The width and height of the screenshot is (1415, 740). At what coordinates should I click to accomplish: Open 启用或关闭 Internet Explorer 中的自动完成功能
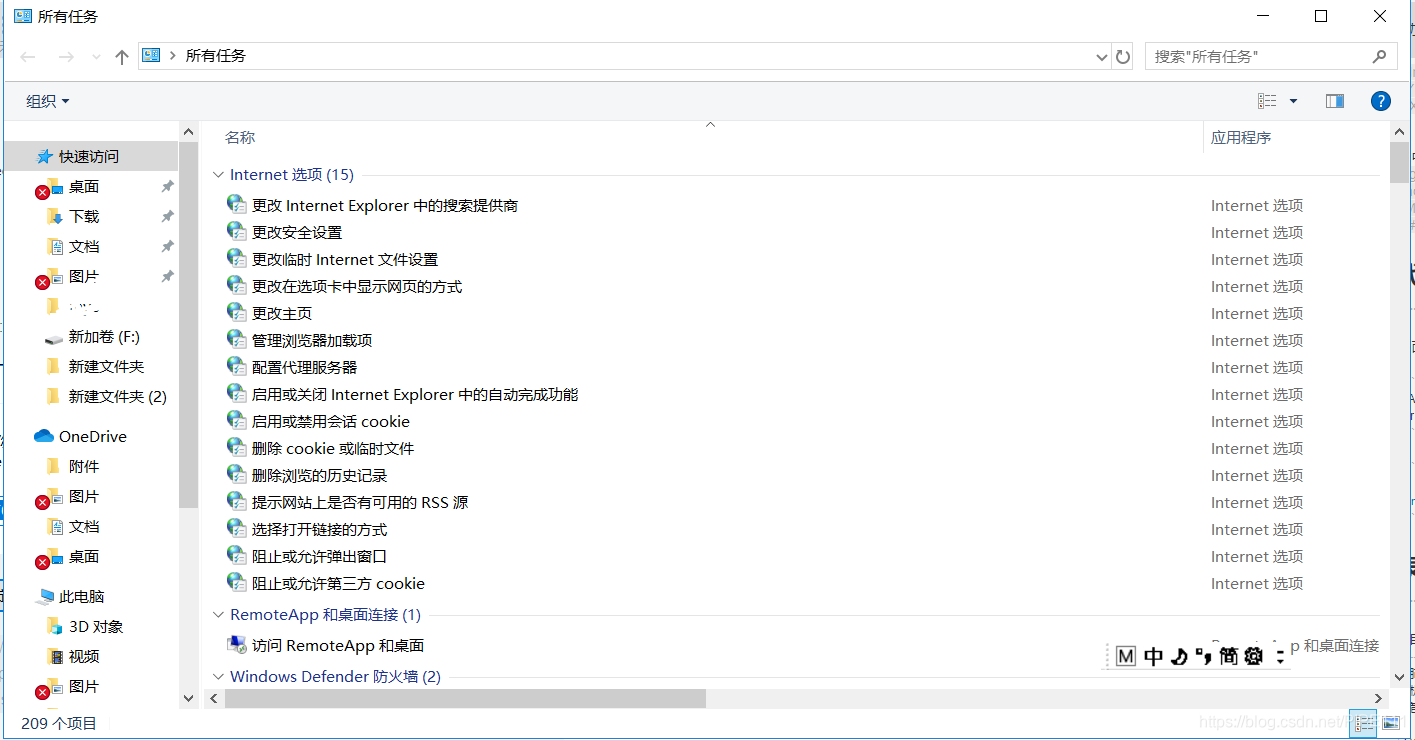pyautogui.click(x=415, y=394)
